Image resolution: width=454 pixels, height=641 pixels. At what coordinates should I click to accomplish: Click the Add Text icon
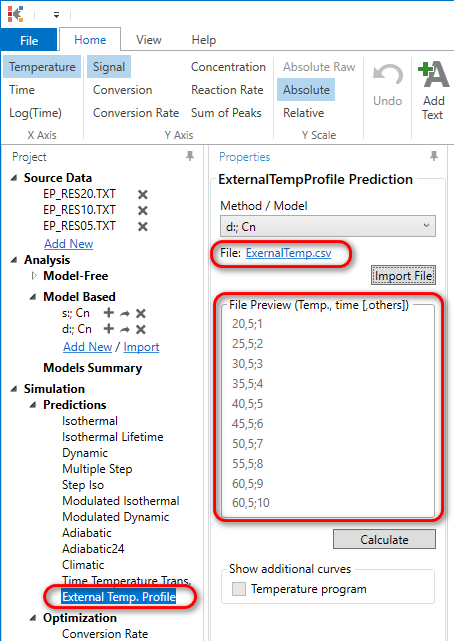click(434, 74)
